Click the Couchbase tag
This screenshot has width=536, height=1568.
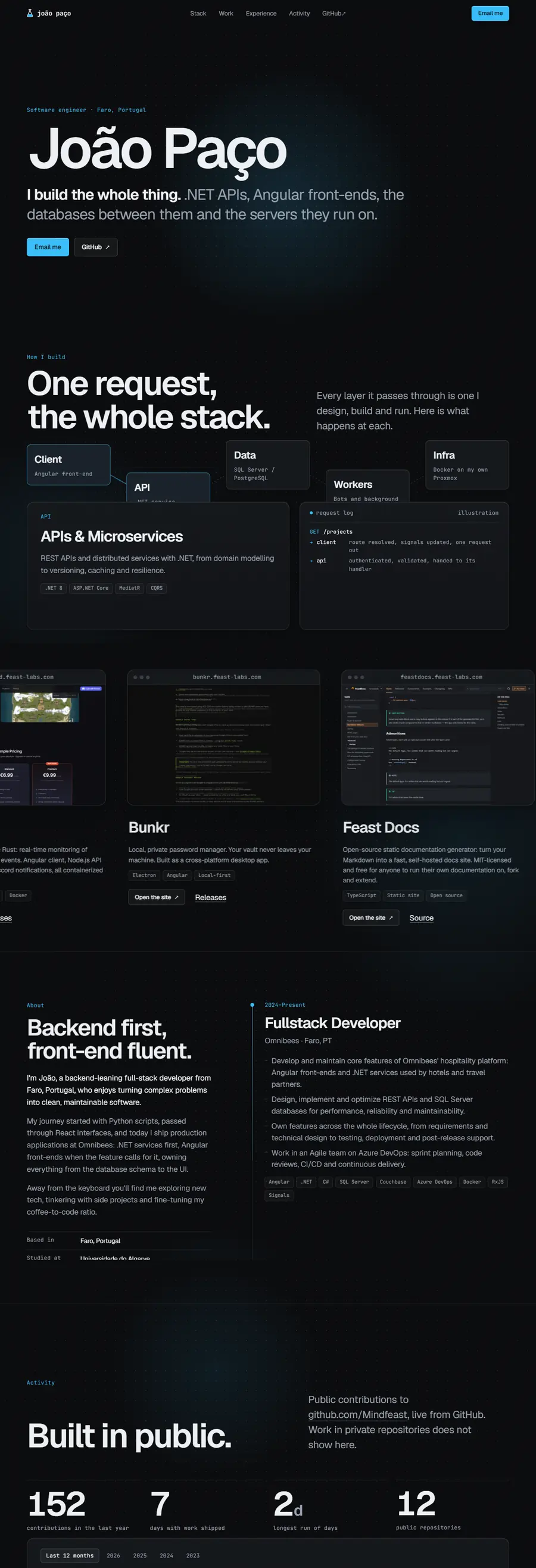click(x=393, y=1182)
